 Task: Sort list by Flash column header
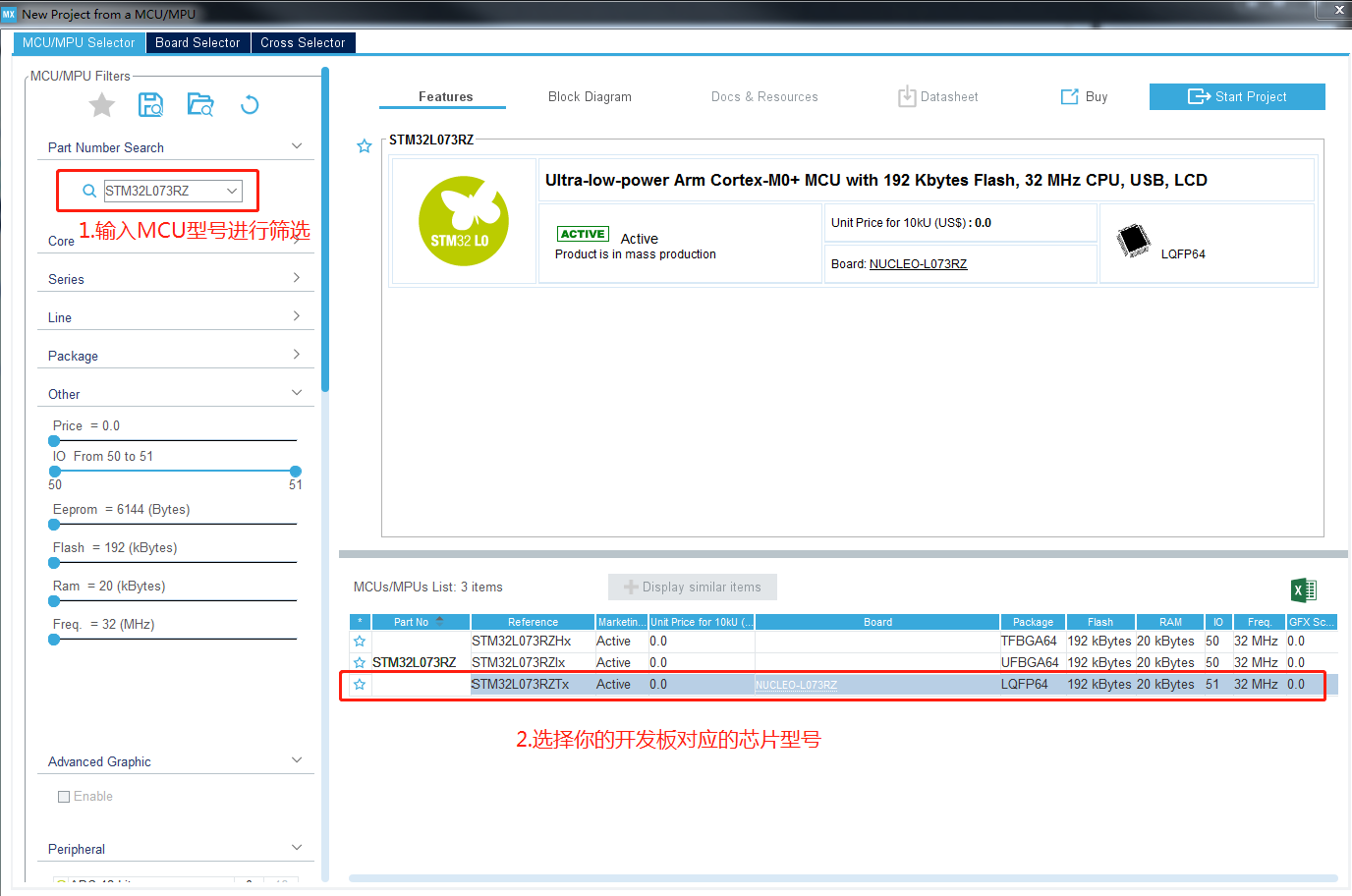[x=1099, y=622]
